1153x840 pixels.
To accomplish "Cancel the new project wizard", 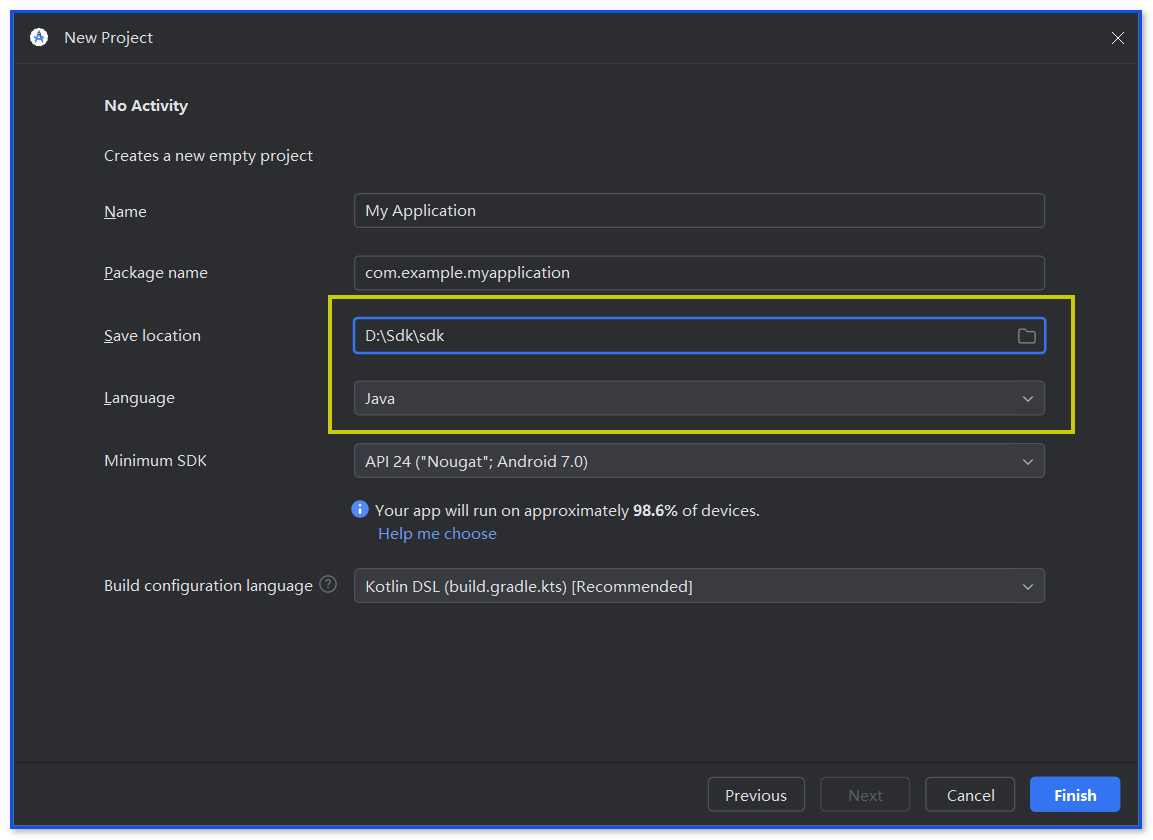I will point(970,795).
